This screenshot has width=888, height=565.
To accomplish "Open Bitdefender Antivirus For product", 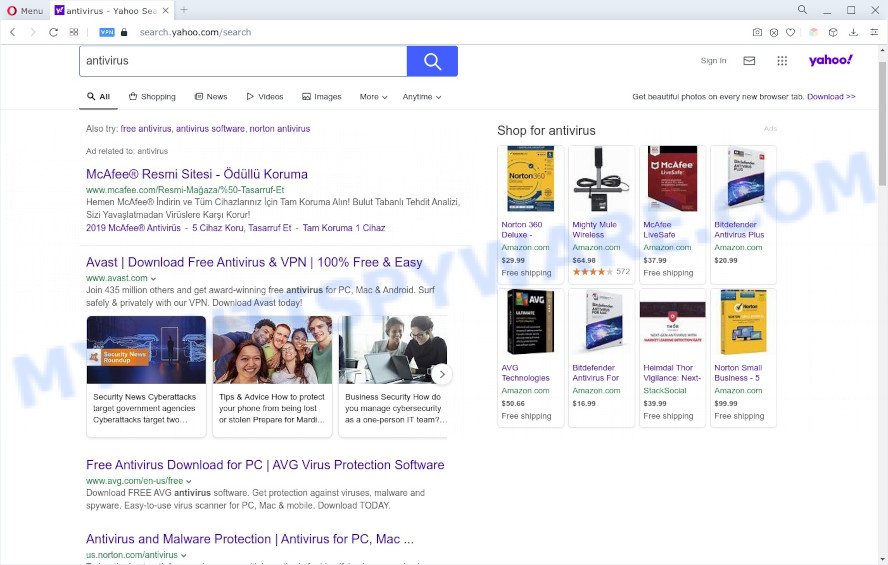I will pyautogui.click(x=601, y=358).
